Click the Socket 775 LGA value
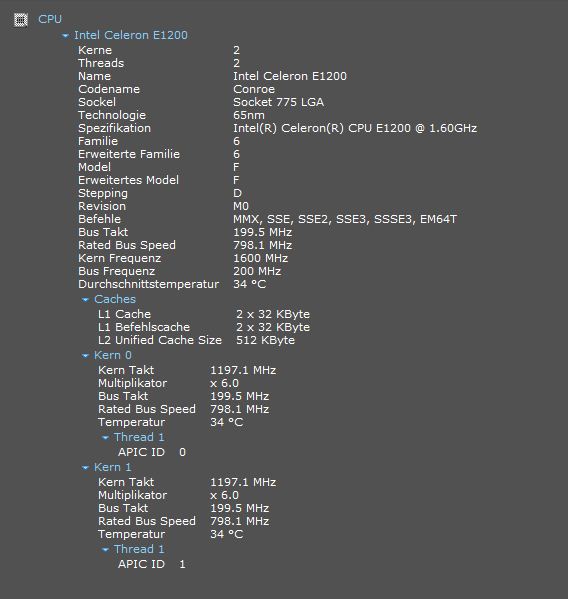568x599 pixels. [x=278, y=102]
